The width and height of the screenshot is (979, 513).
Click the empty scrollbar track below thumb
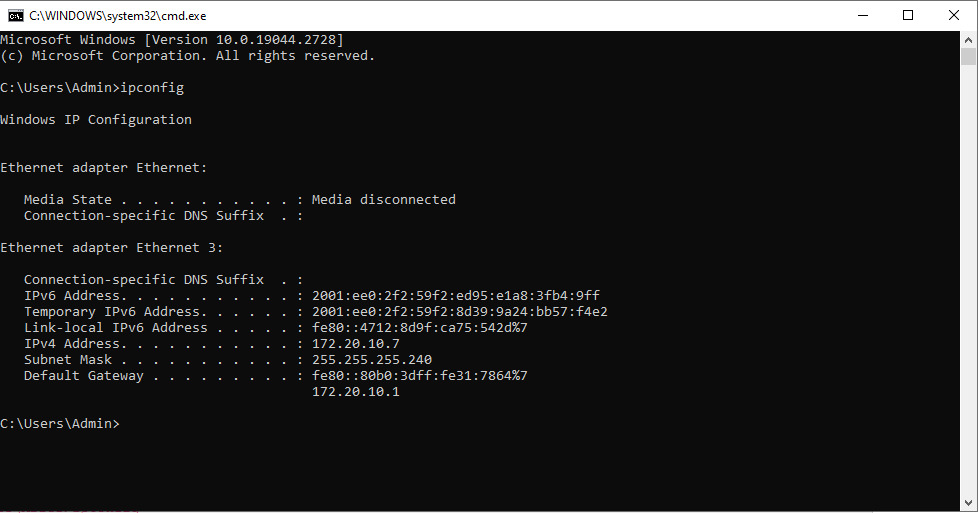pos(968,281)
